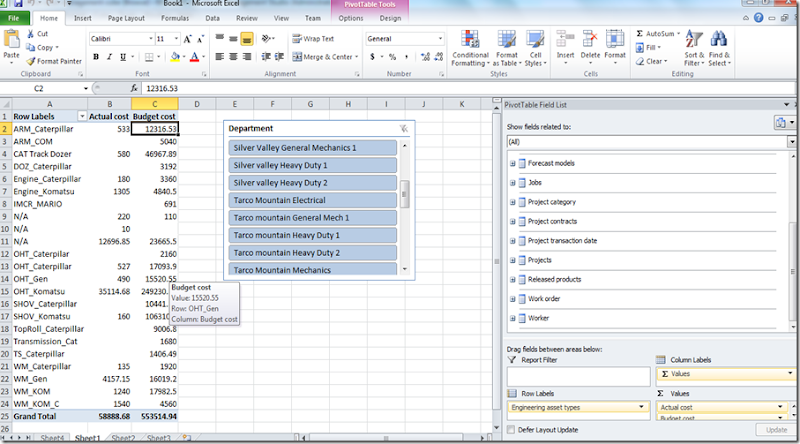Viewport: 800px width, 444px height.
Task: Select Tarco mountain Electrical in the slicer
Action: pos(313,200)
